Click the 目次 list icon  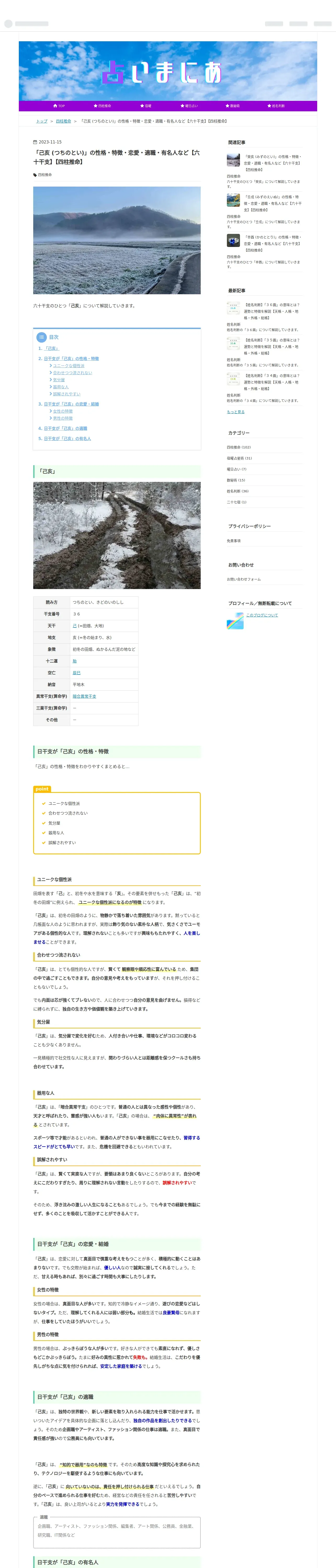click(41, 337)
